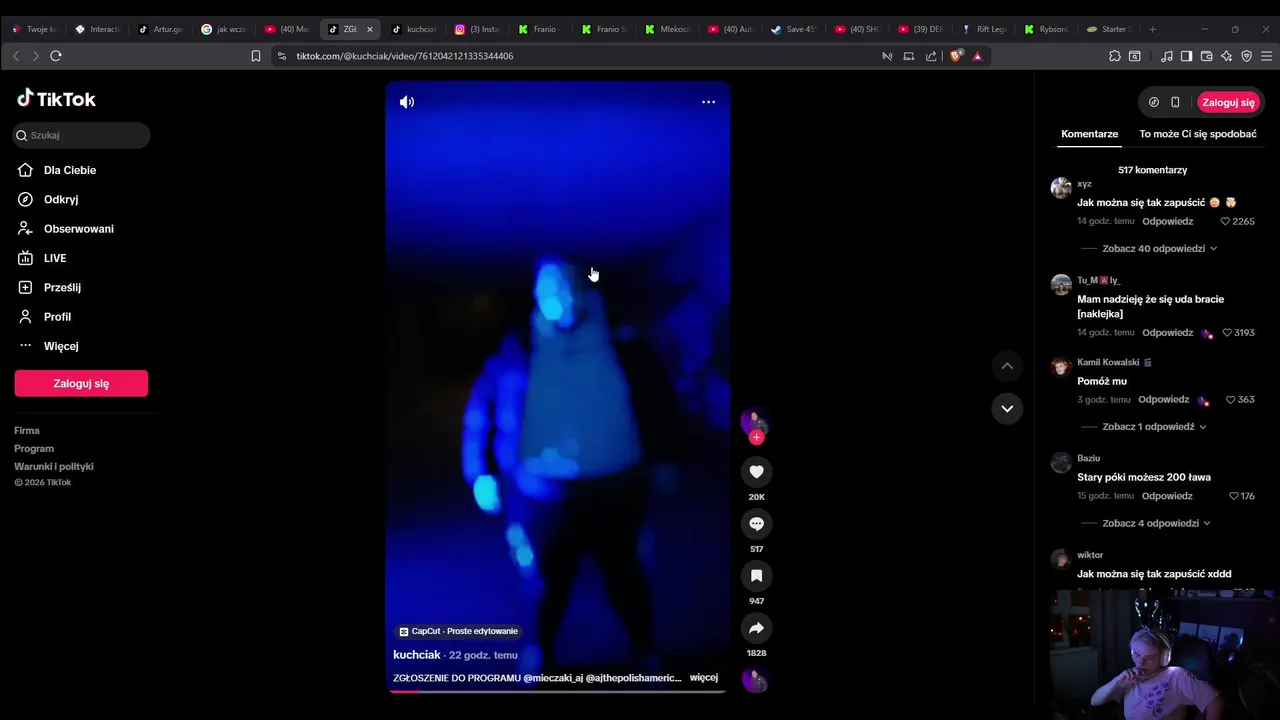Open the phone icon beside Zaloguj się
1280x720 pixels.
click(1175, 102)
